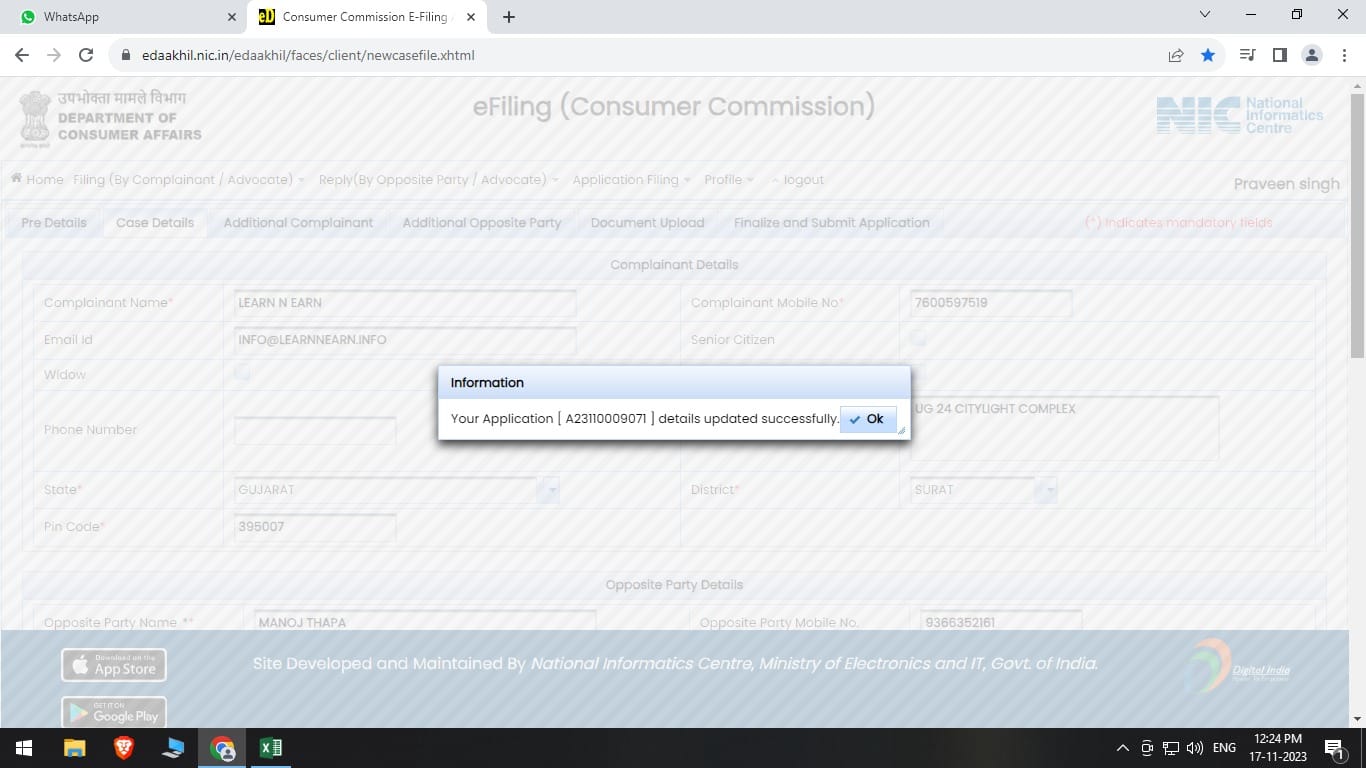Image resolution: width=1366 pixels, height=768 pixels.
Task: Click the share page icon in address bar
Action: coord(1176,55)
